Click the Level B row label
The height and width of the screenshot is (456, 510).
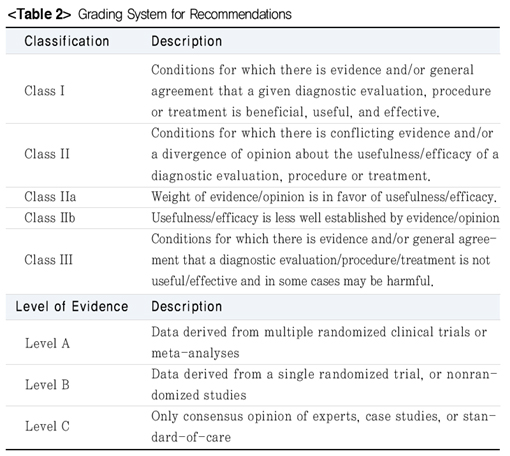coord(47,385)
